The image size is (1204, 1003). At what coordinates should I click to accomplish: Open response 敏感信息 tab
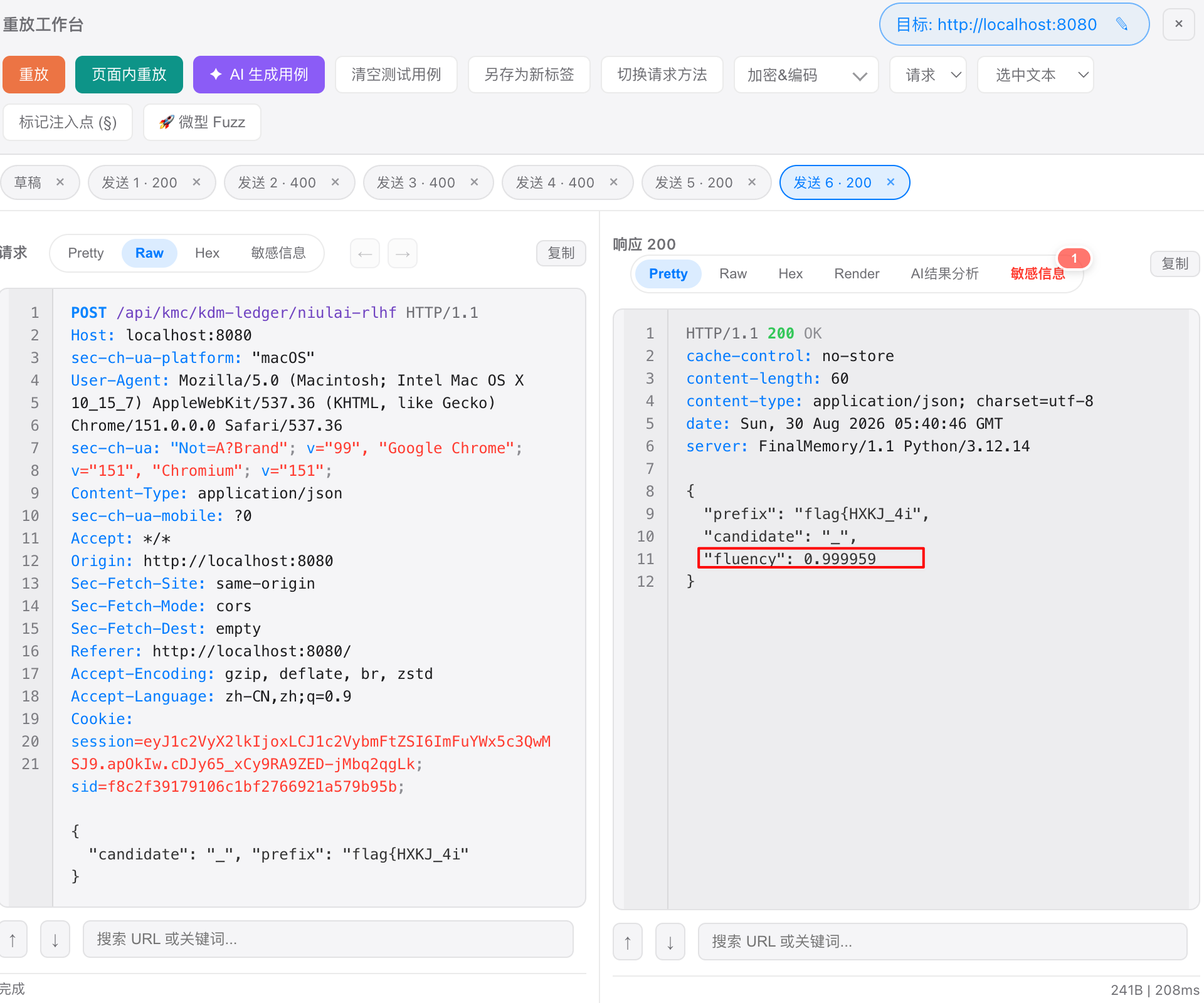1038,274
